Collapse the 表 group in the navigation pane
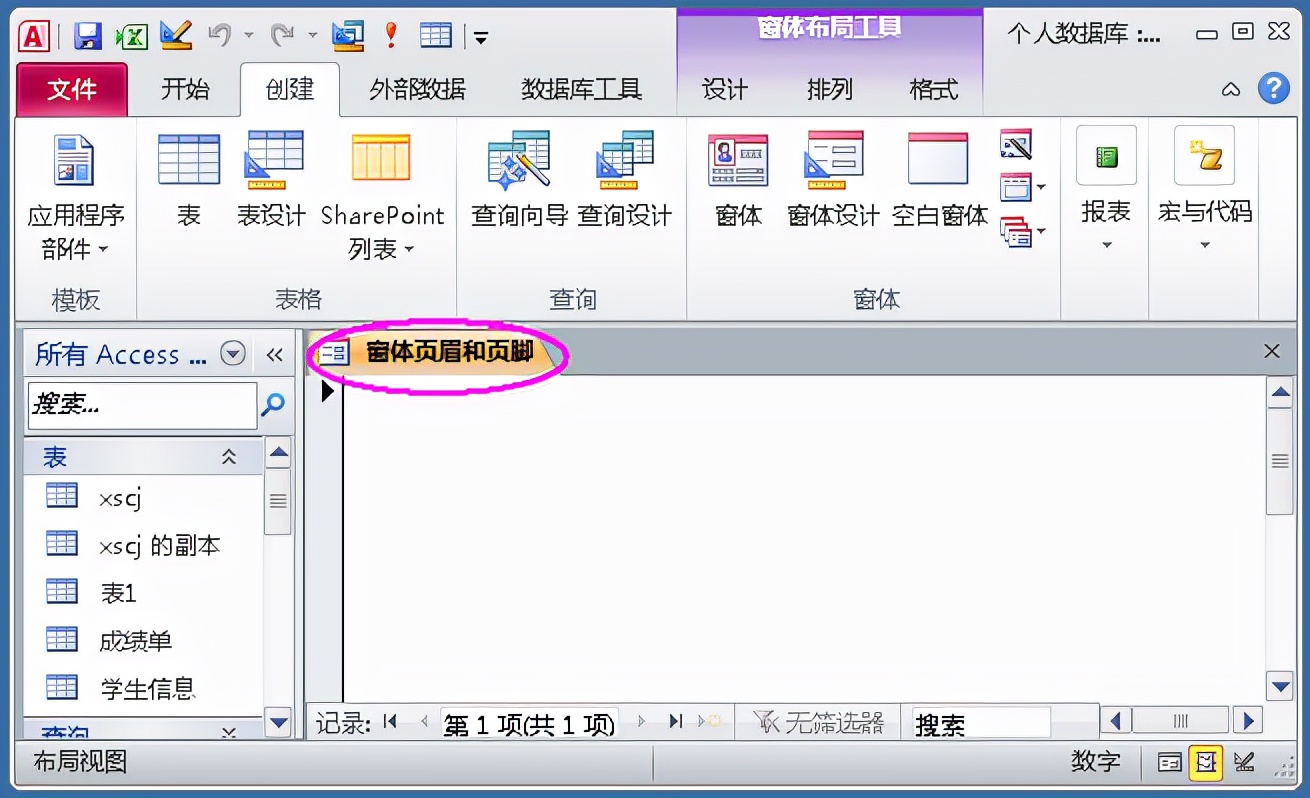The image size is (1310, 798). click(228, 456)
